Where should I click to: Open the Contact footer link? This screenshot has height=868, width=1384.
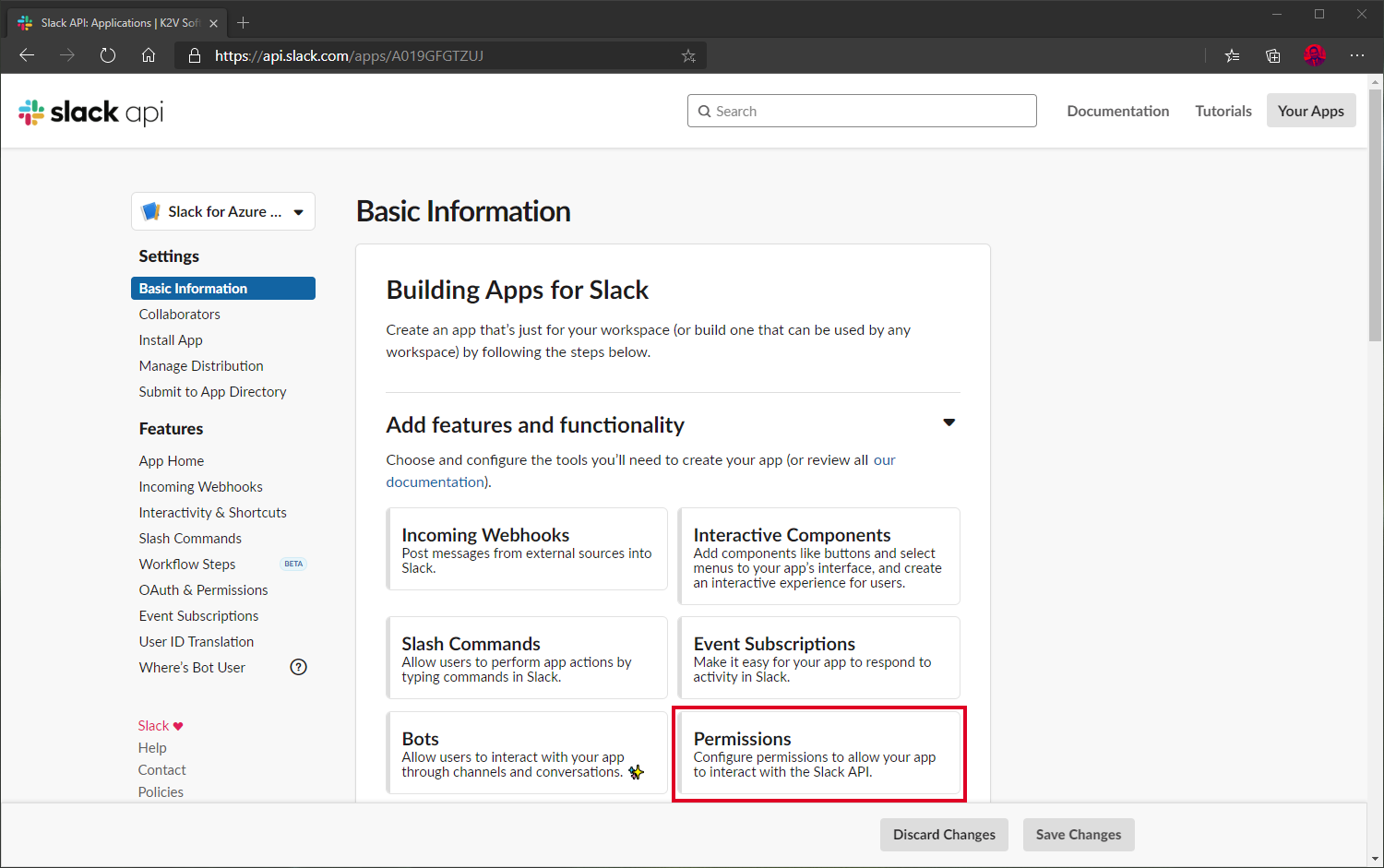point(161,770)
